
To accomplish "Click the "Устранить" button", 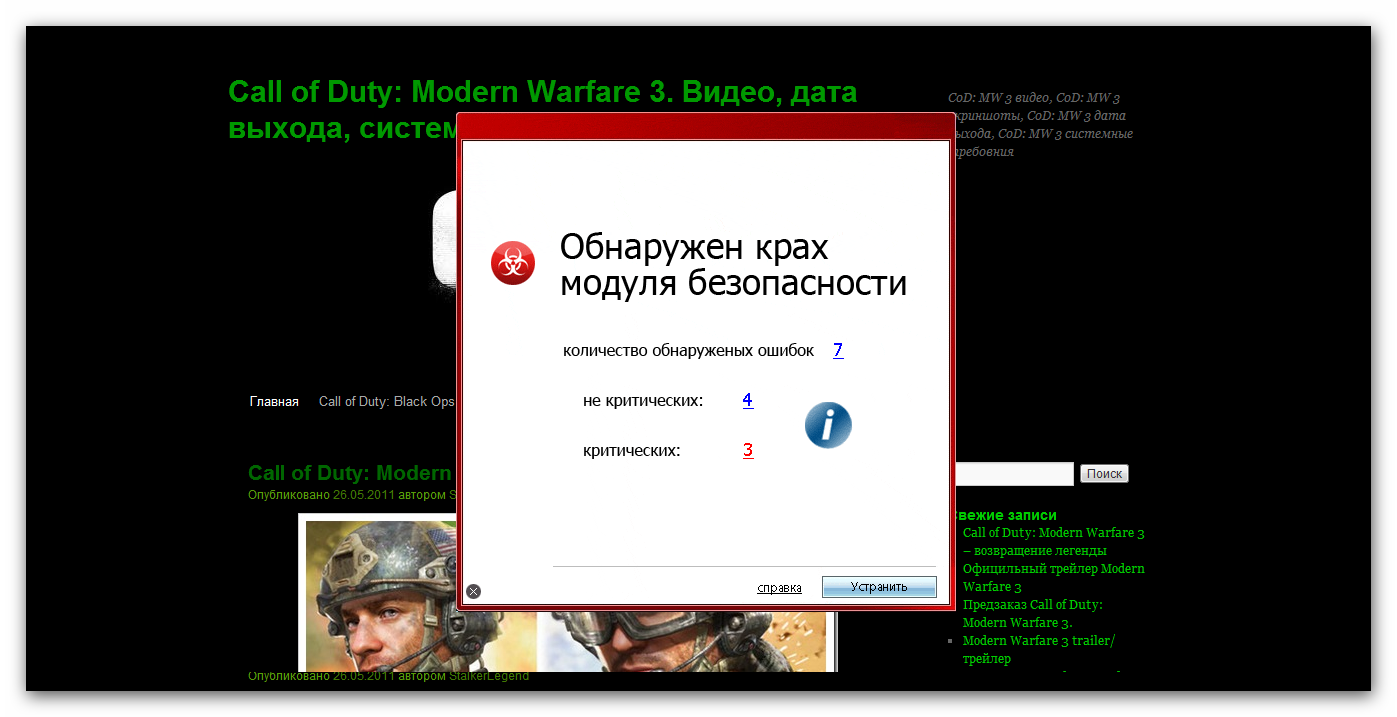I will click(879, 587).
